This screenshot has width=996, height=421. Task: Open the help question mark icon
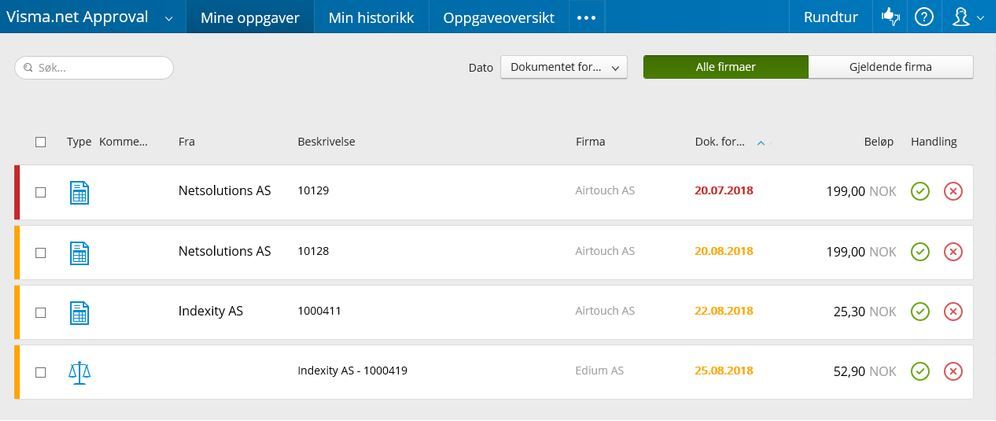(x=924, y=17)
